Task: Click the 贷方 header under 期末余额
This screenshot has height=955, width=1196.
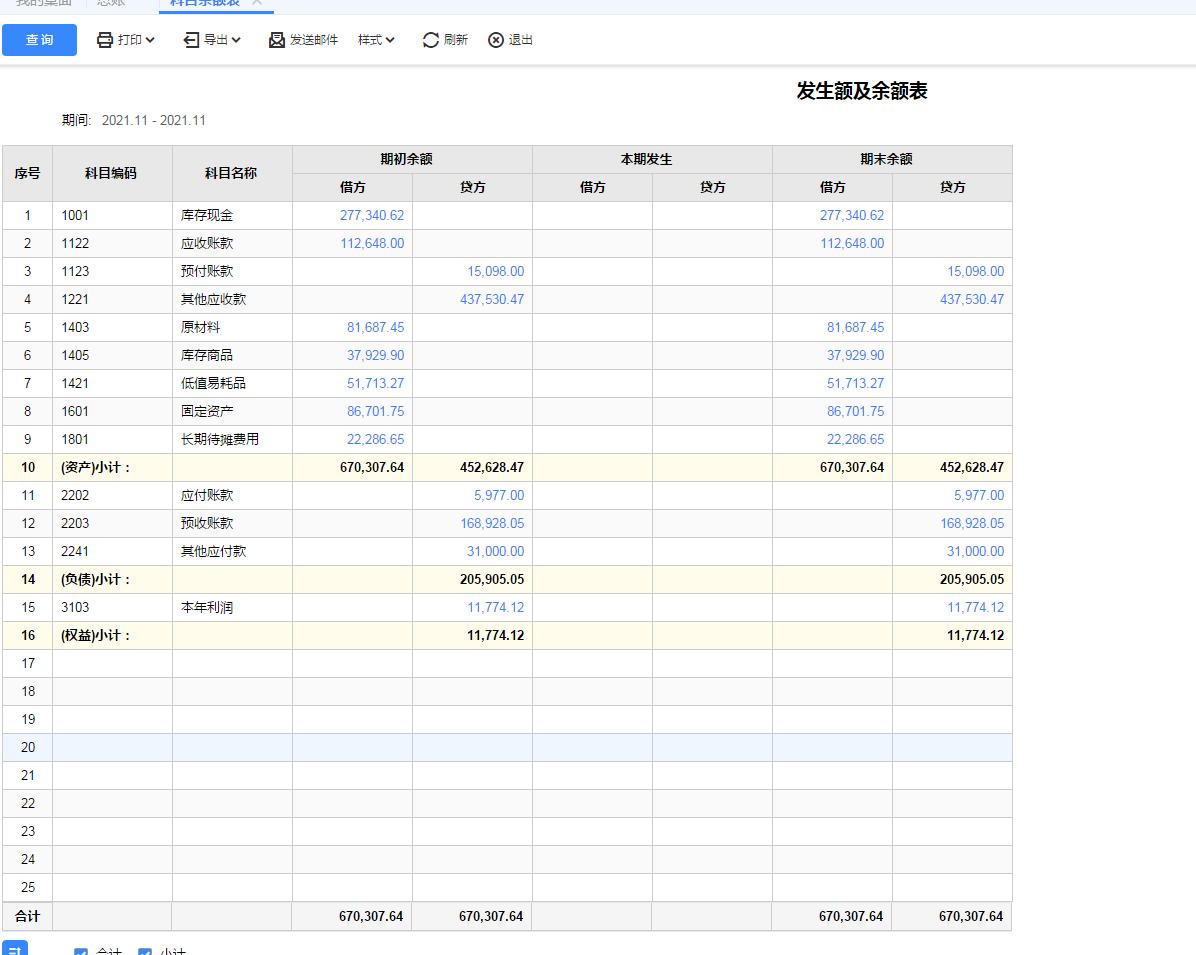Action: pyautogui.click(x=953, y=187)
